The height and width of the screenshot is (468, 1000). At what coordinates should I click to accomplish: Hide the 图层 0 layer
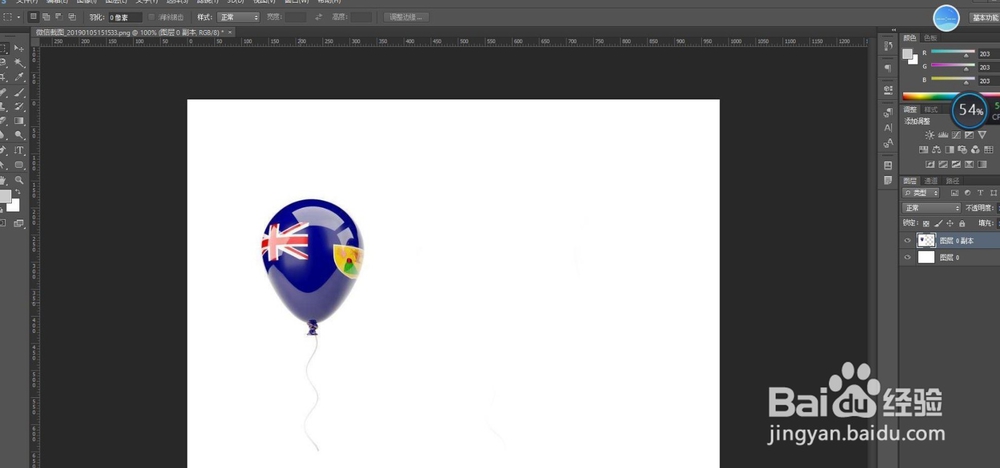coord(908,258)
